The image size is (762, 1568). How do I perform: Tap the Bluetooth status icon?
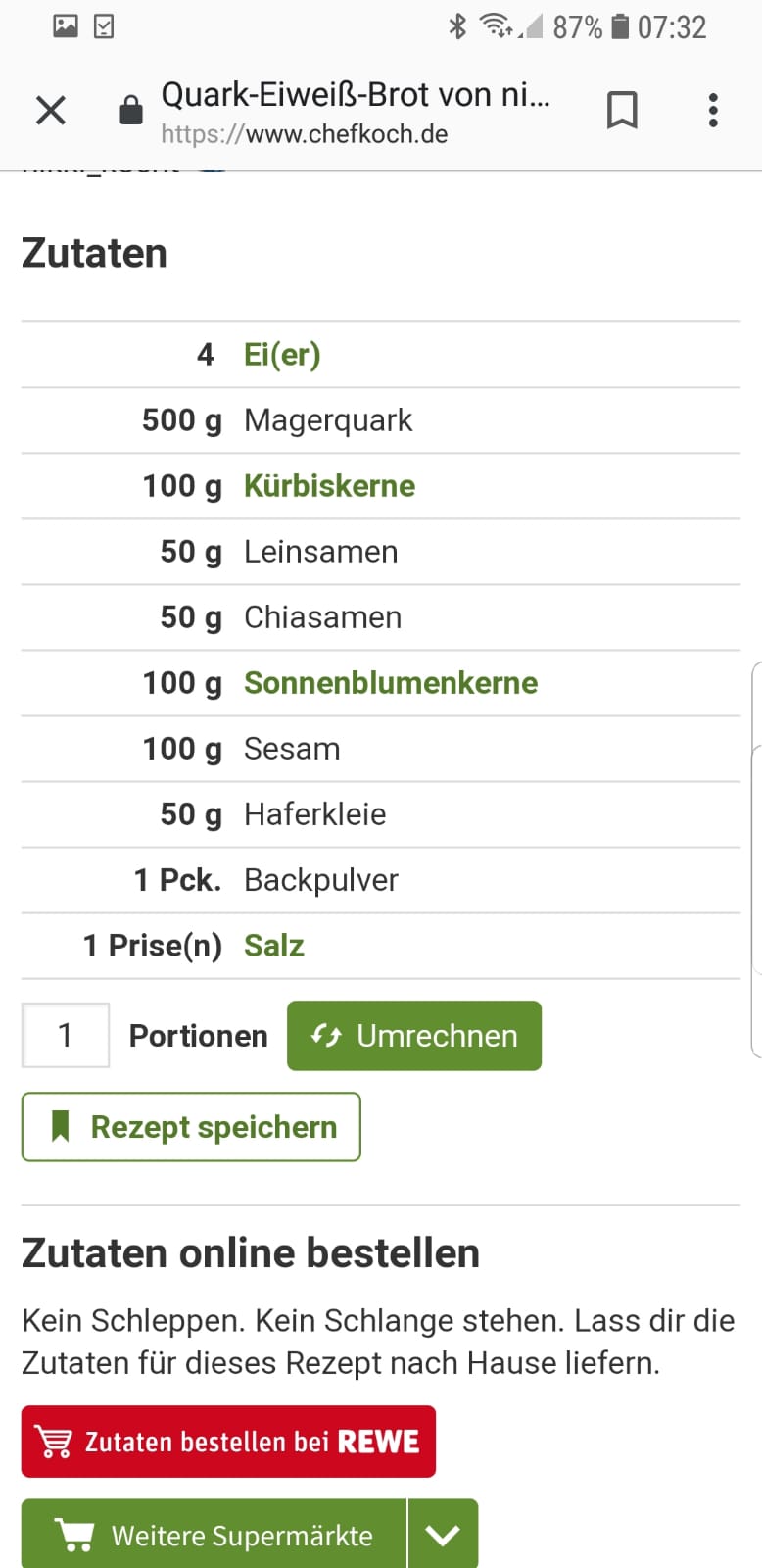coord(456,26)
